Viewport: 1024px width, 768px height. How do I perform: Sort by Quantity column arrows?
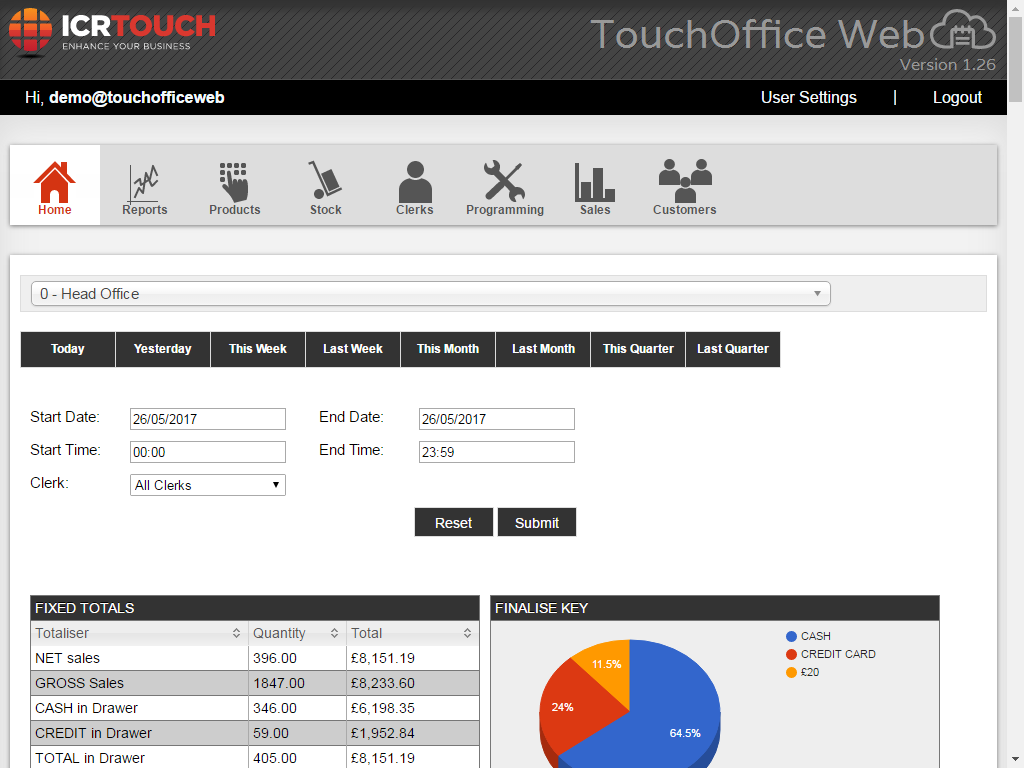(x=334, y=633)
